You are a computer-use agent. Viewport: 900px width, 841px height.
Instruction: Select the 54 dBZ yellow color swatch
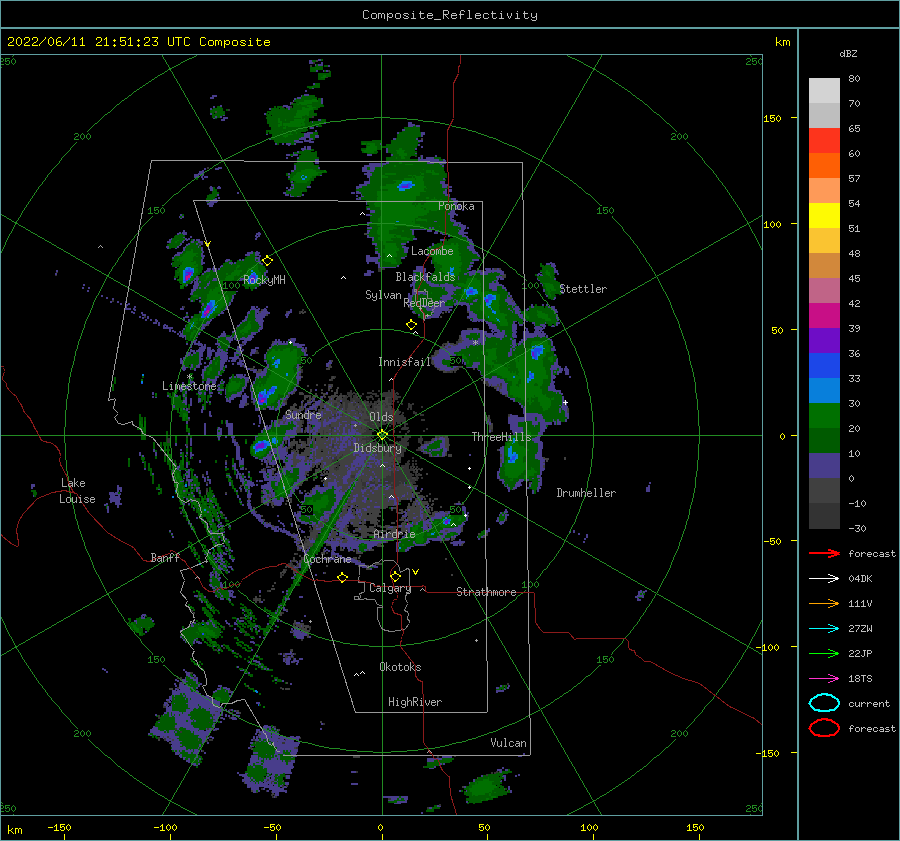point(824,215)
